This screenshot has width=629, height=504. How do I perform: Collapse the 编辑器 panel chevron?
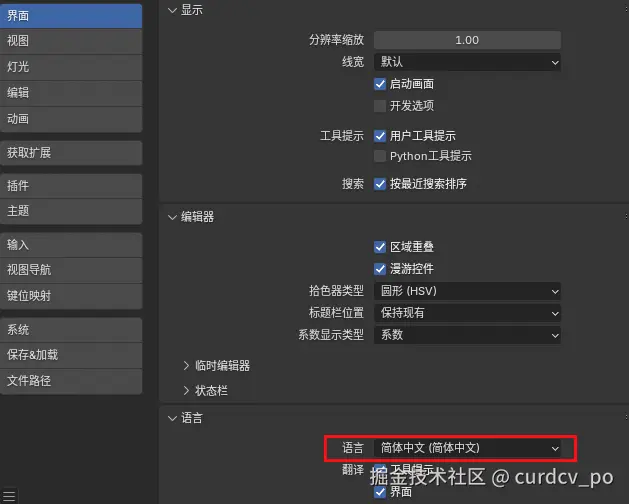pyautogui.click(x=172, y=217)
